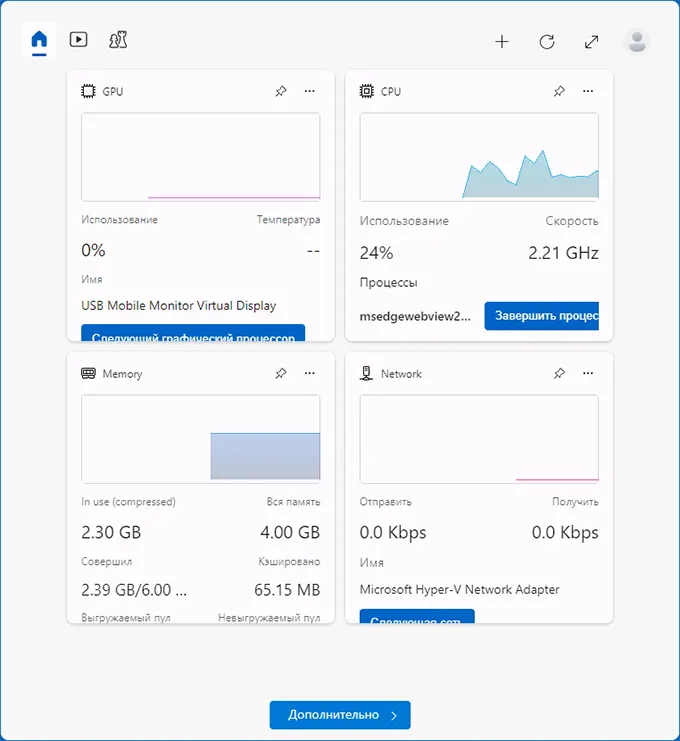The image size is (680, 741).
Task: Click the Отправить 0.0 Kbps value
Action: pyautogui.click(x=393, y=533)
